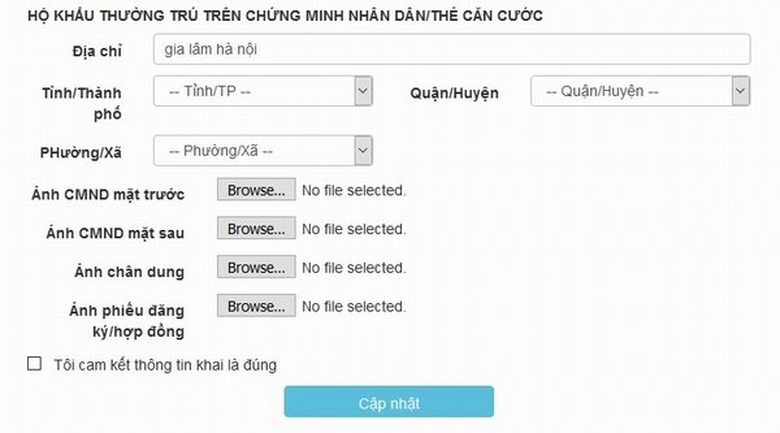Browse for Ảnh CMND mặt trước file

coord(256,189)
